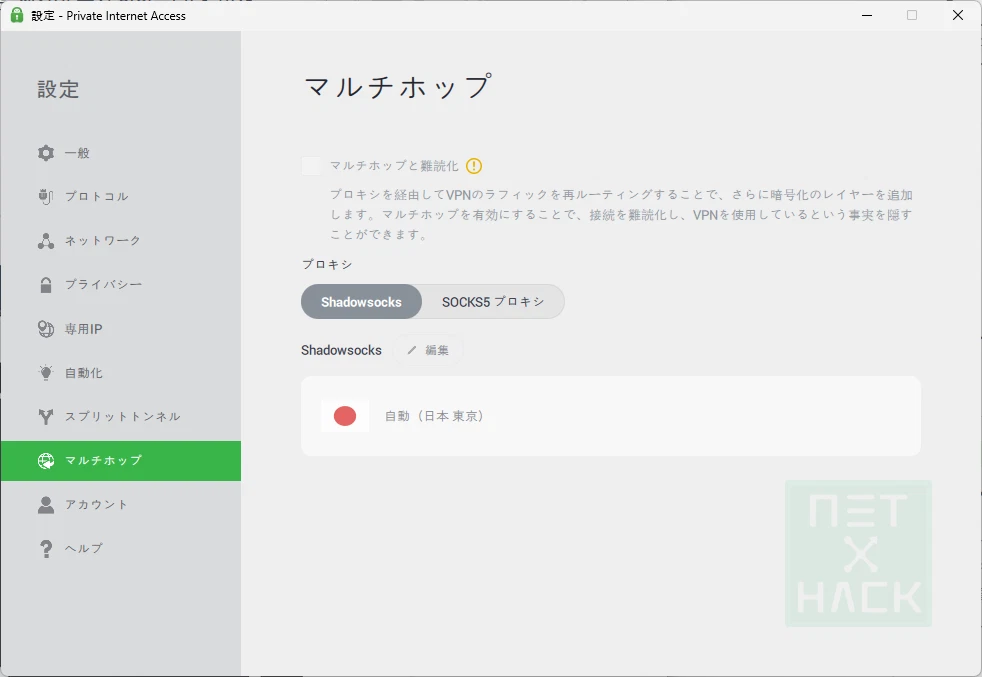
Task: Click the ネットワーク people-network icon
Action: [x=45, y=240]
